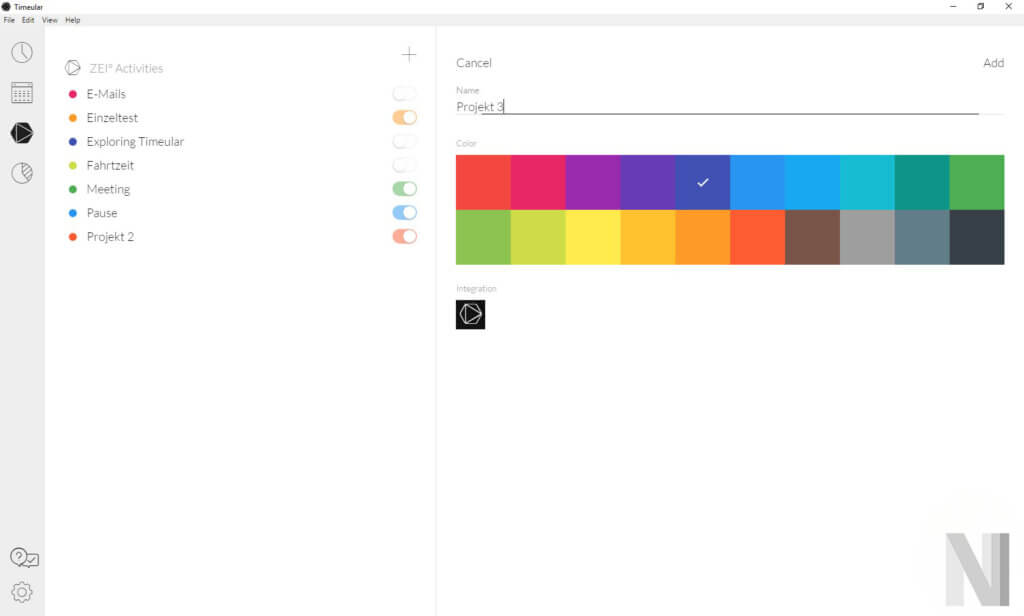This screenshot has height=616, width=1024.
Task: Pick the yellow color swatch
Action: [x=593, y=238]
